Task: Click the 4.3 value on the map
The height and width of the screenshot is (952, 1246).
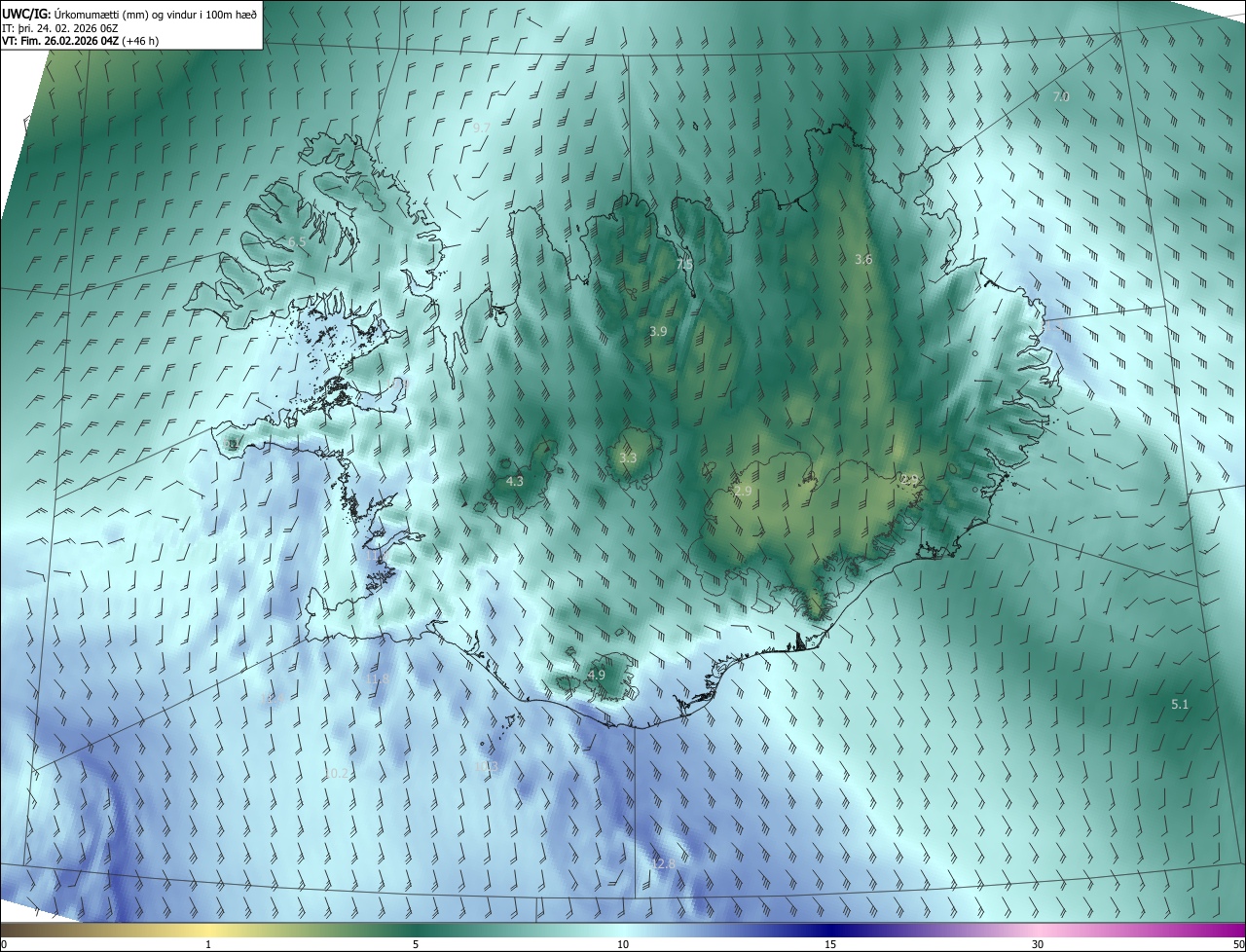Action: (515, 481)
